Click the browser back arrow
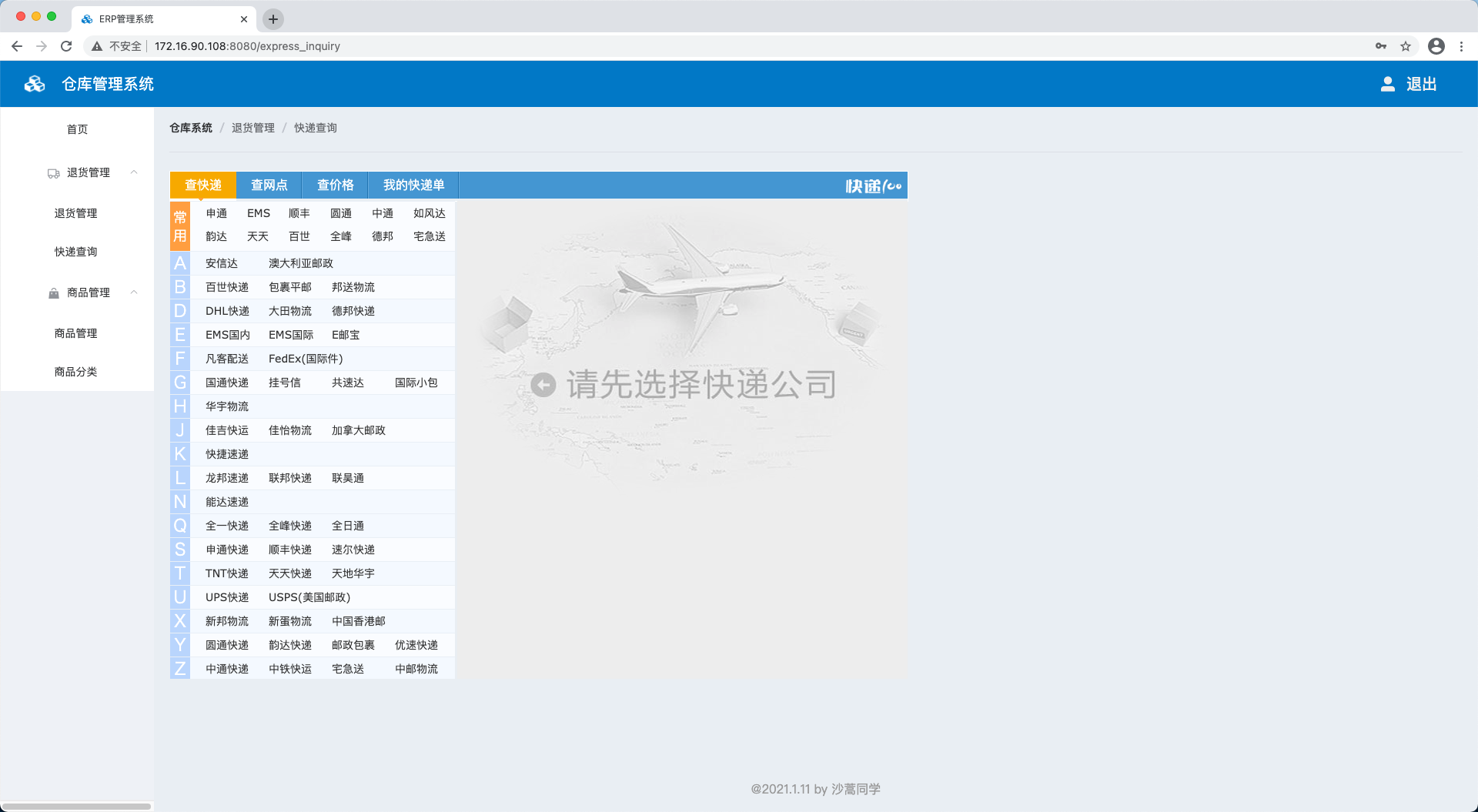 coord(17,46)
